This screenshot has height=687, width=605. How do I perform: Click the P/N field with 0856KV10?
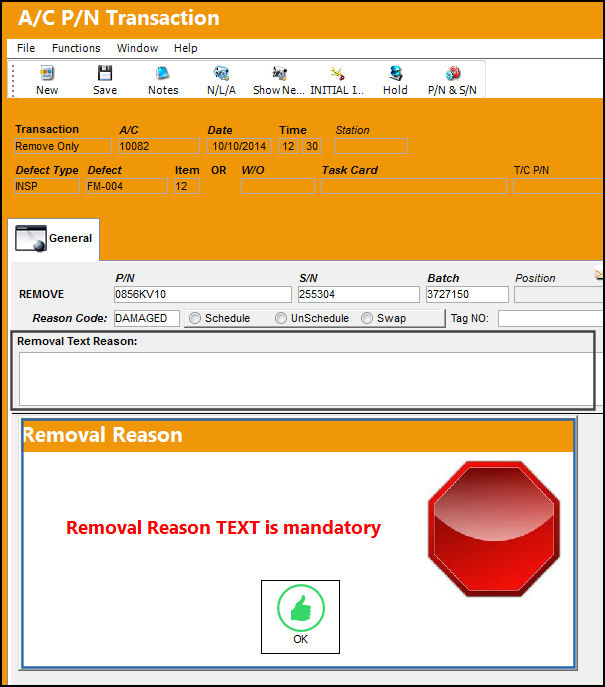tap(203, 294)
